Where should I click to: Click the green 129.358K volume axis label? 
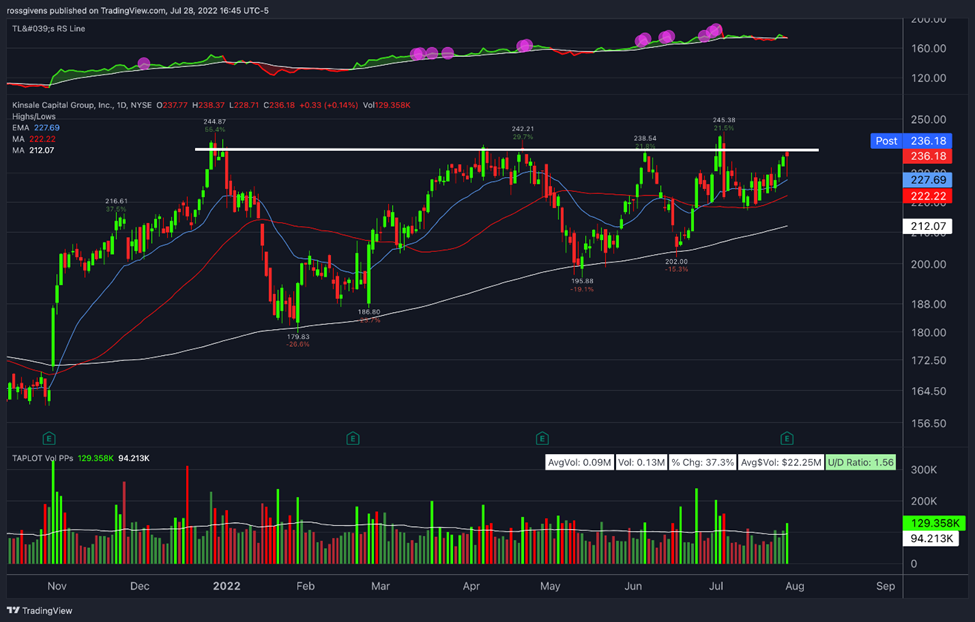pyautogui.click(x=934, y=523)
